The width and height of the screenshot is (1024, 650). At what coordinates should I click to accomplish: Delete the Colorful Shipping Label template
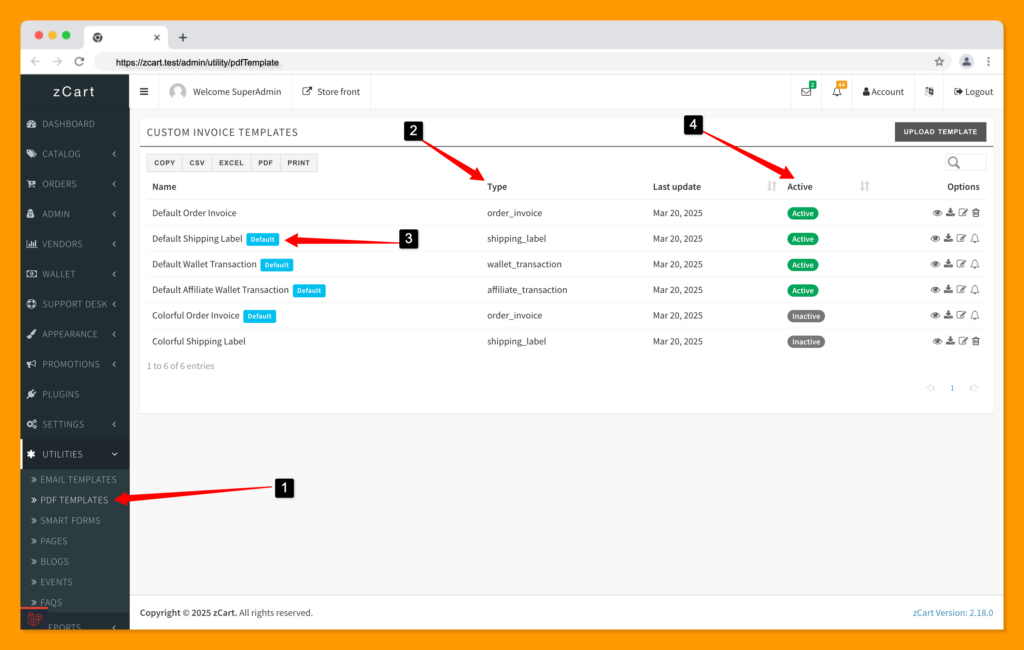coord(976,342)
